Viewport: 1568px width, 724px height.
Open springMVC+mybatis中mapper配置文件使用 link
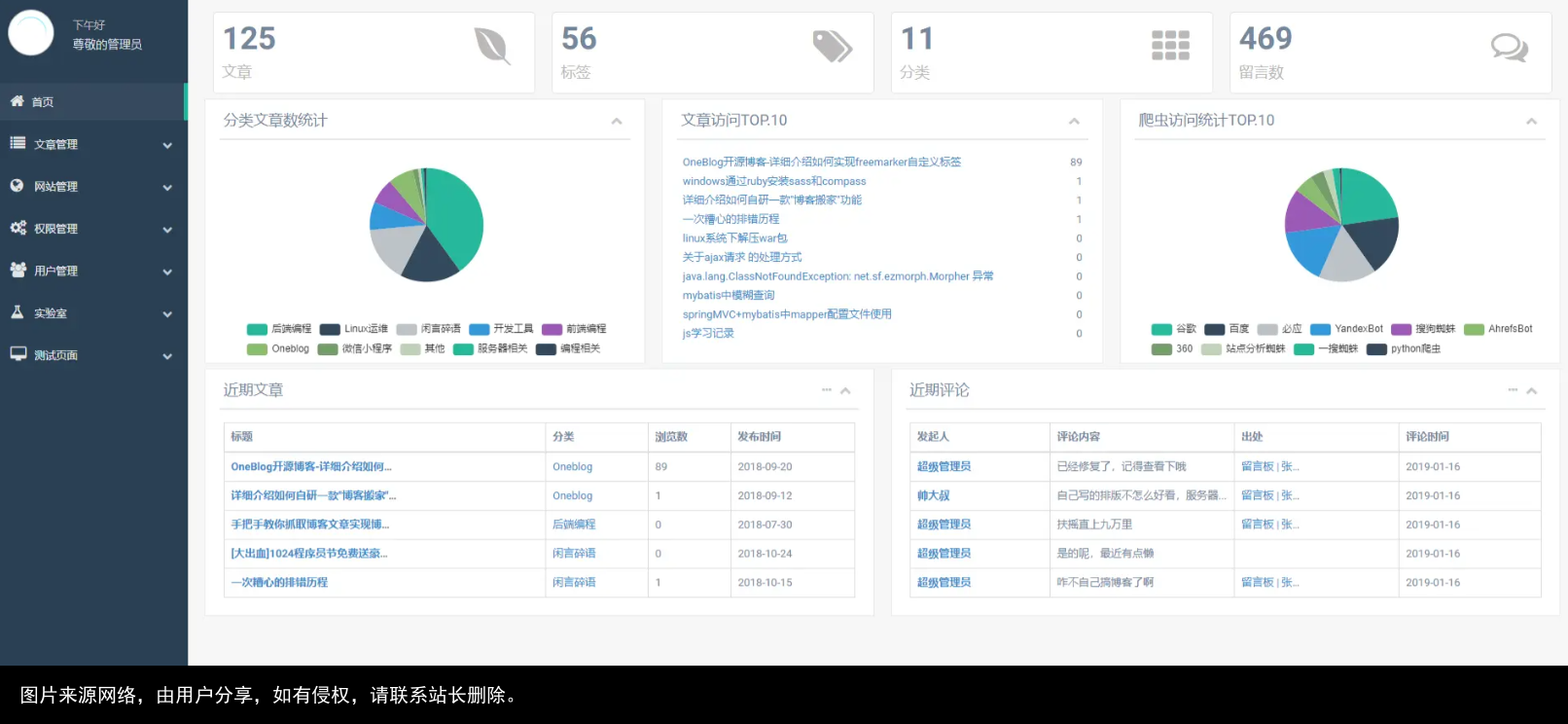pyautogui.click(x=787, y=314)
